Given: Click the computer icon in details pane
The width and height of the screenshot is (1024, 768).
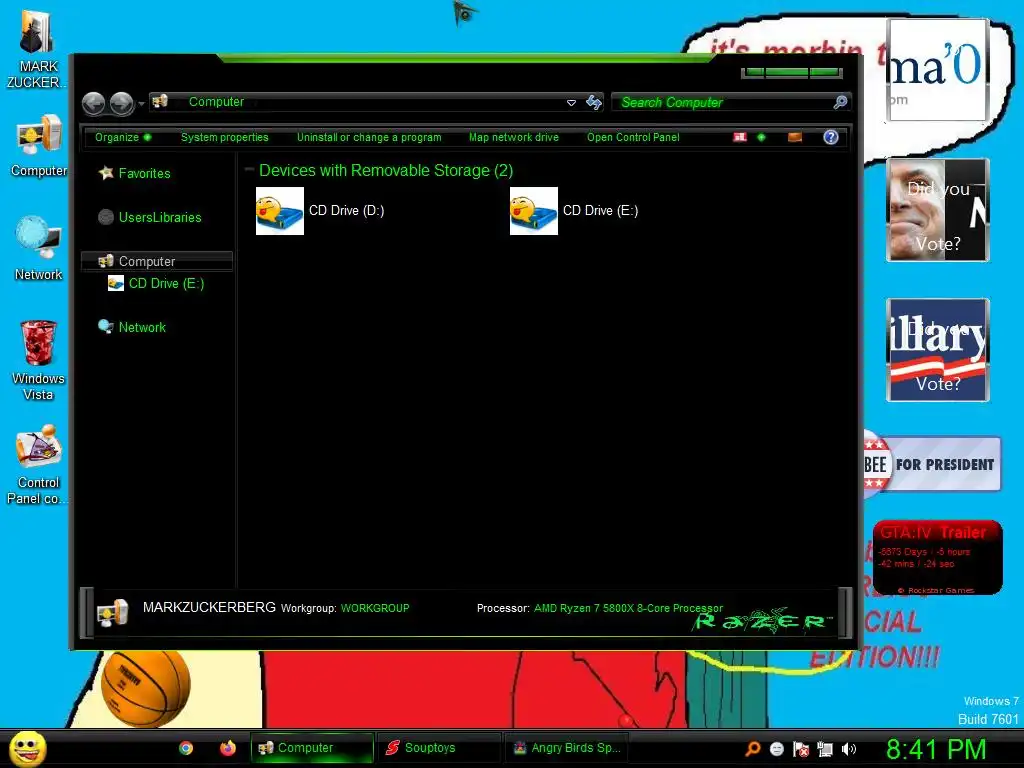Looking at the screenshot, I should pyautogui.click(x=112, y=612).
